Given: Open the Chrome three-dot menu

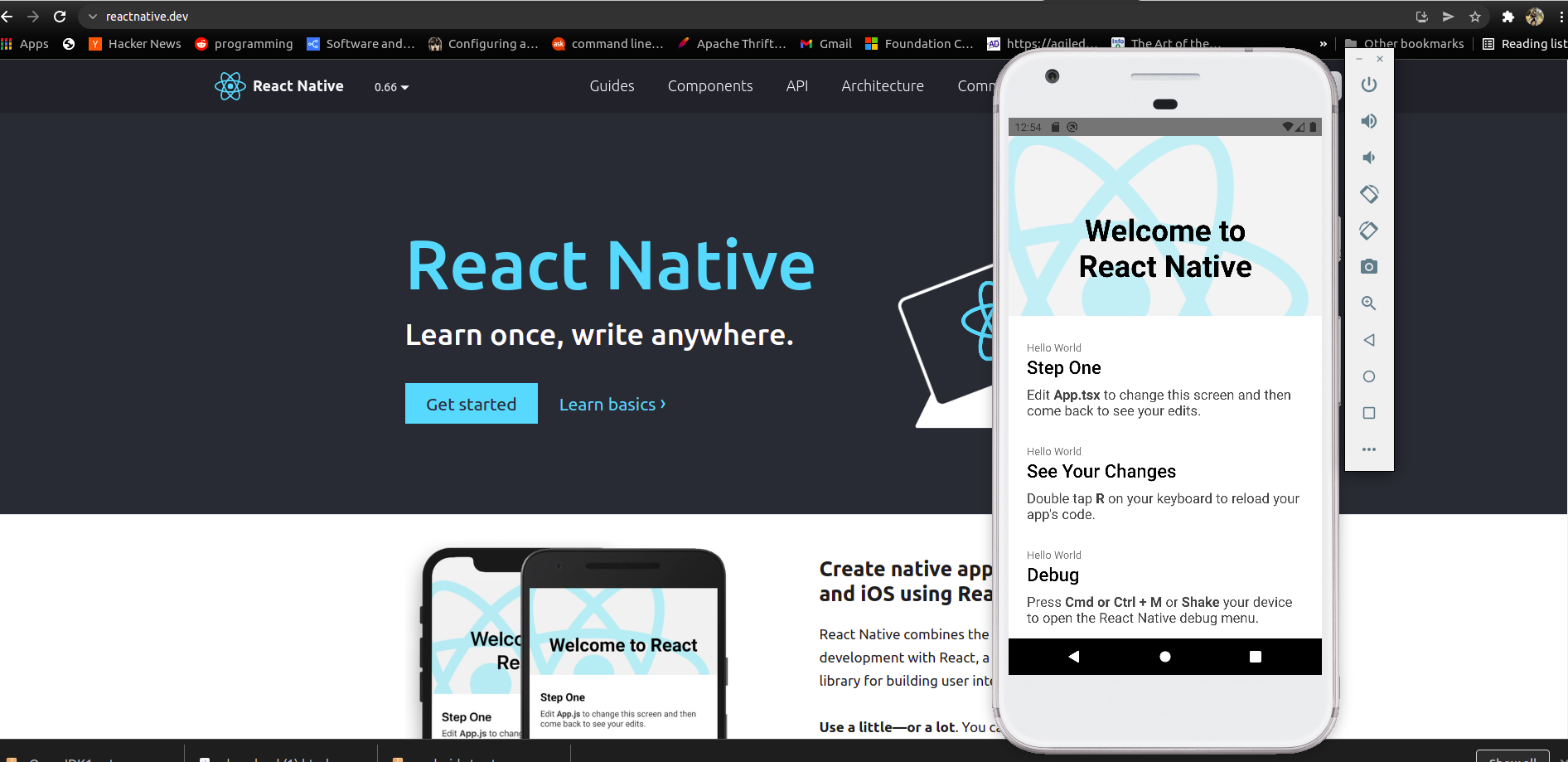Looking at the screenshot, I should coord(1561,17).
